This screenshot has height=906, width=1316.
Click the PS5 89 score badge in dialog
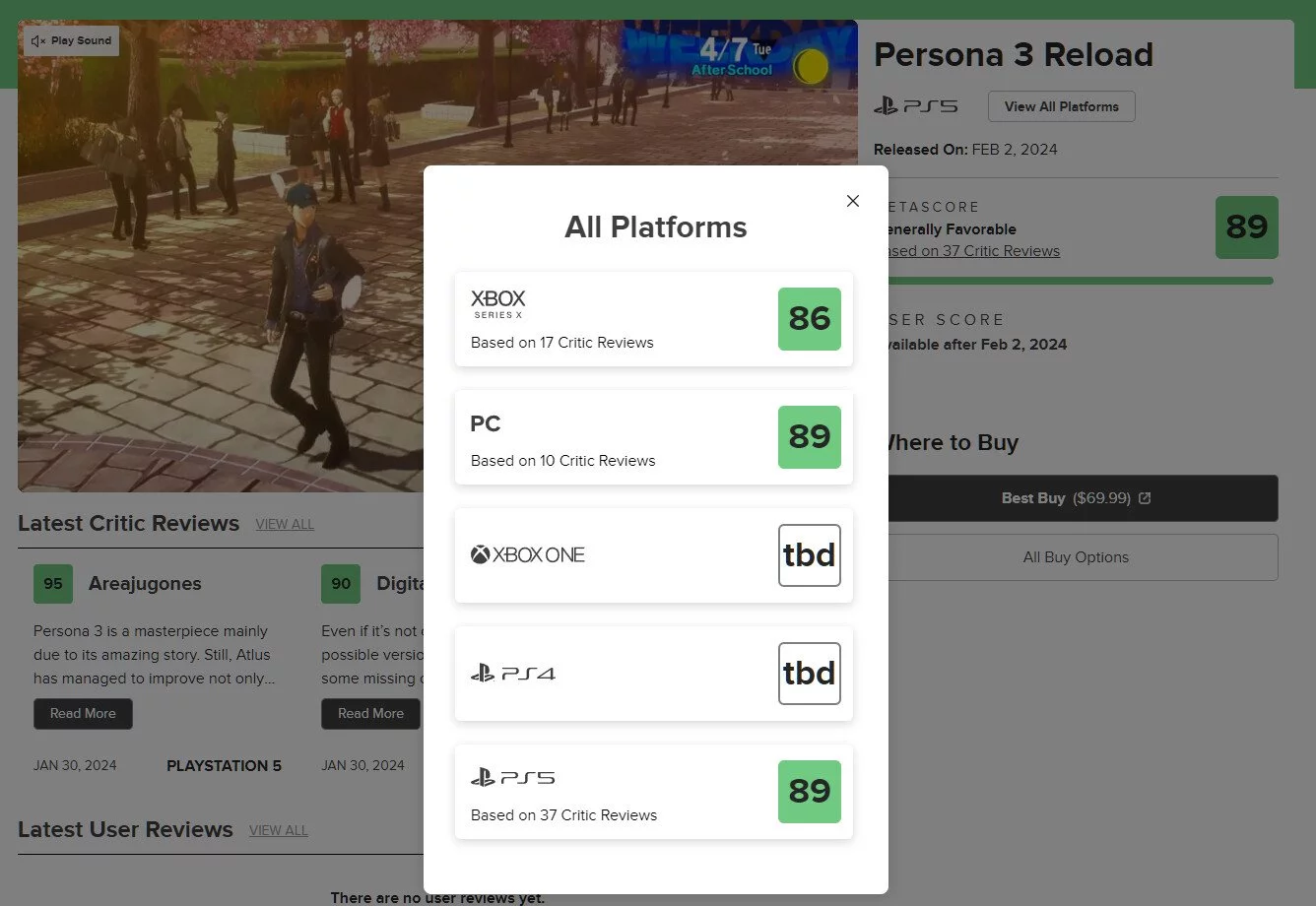[x=810, y=792]
